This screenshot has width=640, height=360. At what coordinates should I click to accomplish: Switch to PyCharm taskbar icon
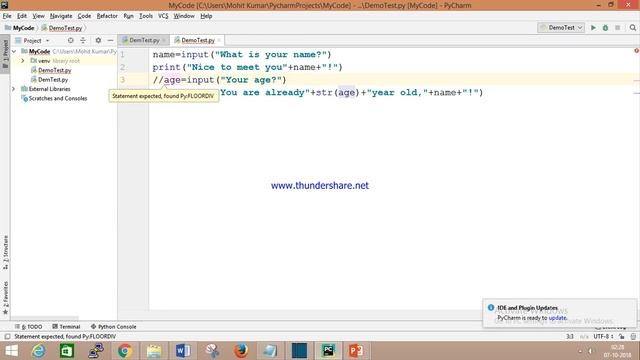(328, 351)
